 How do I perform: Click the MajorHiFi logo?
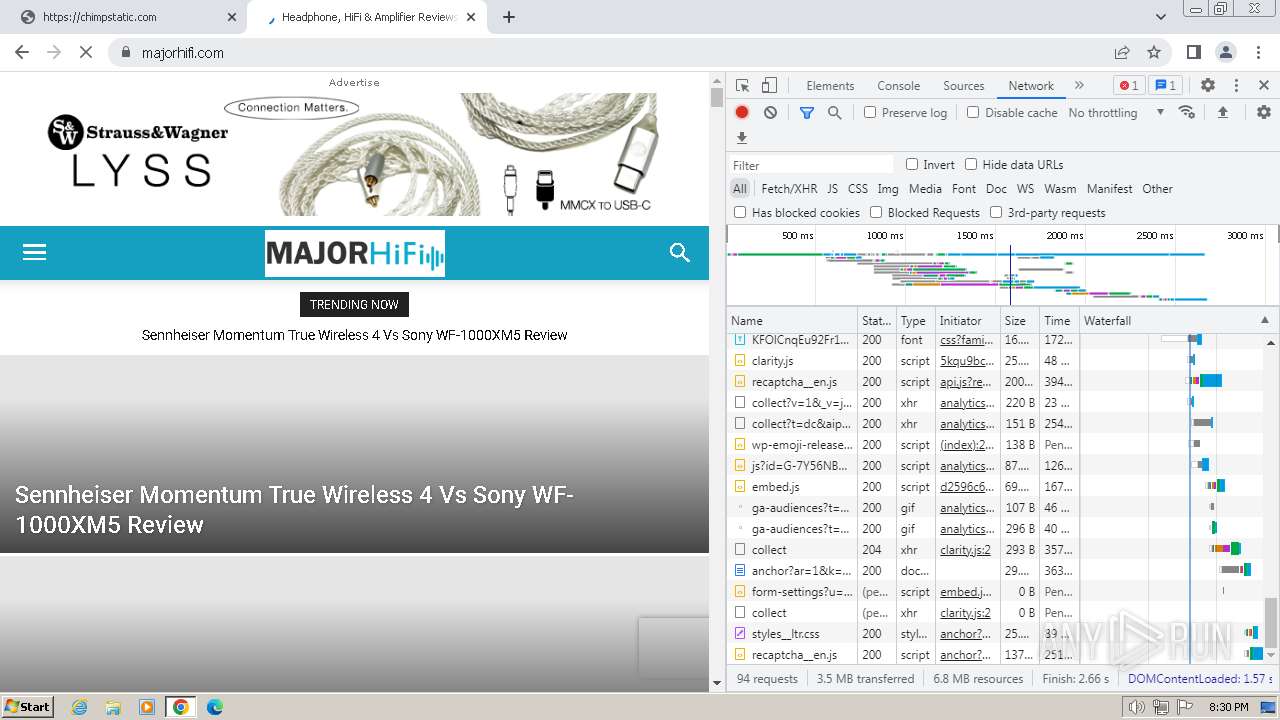[x=355, y=254]
